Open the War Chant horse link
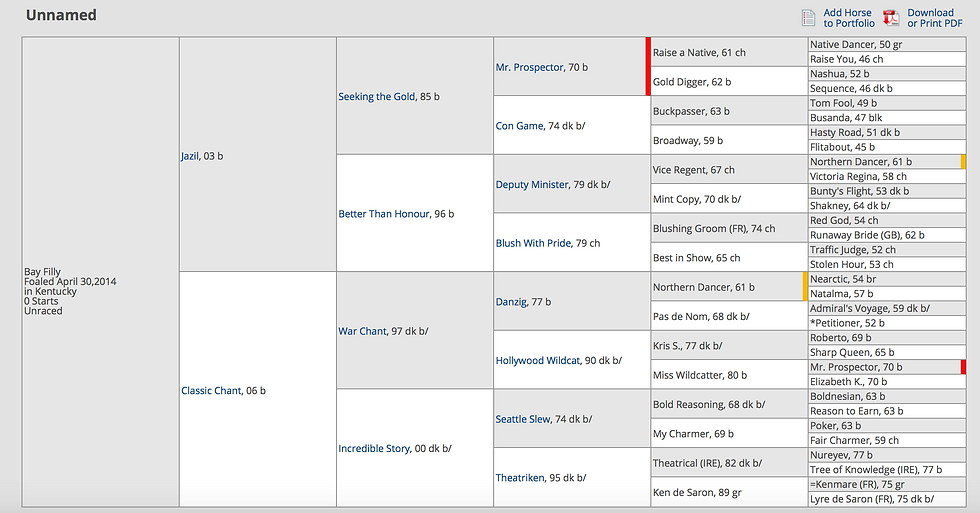 pyautogui.click(x=362, y=331)
